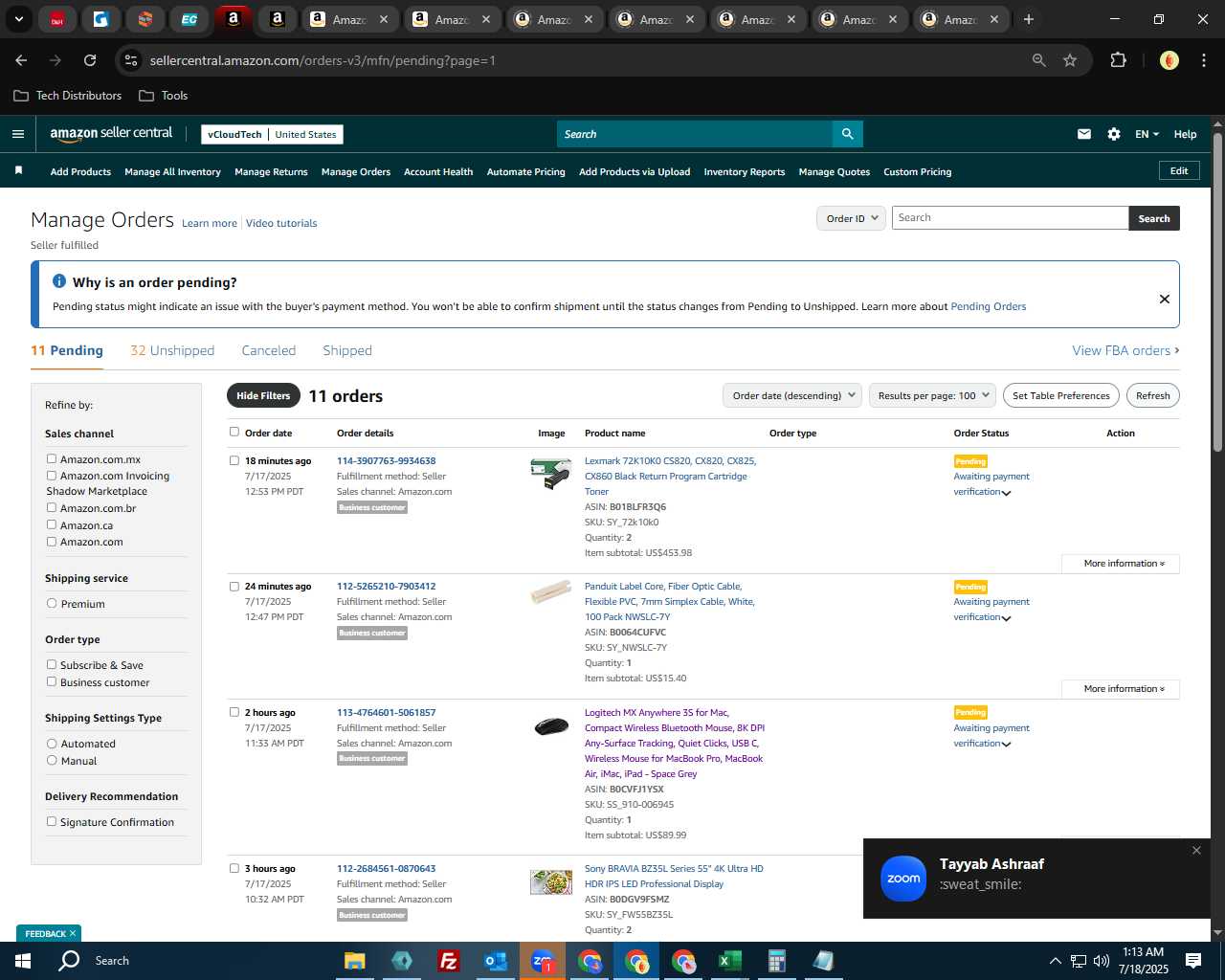The image size is (1225, 980).
Task: Select Manual shipping settings type
Action: [x=52, y=760]
